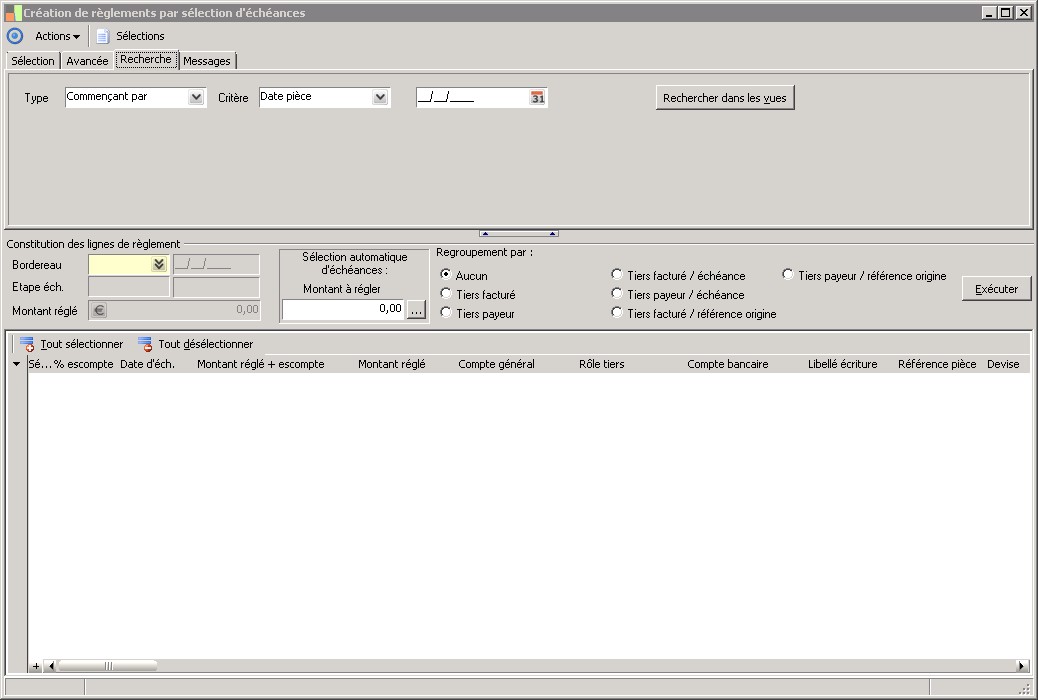Open the Messages tab

click(x=207, y=61)
